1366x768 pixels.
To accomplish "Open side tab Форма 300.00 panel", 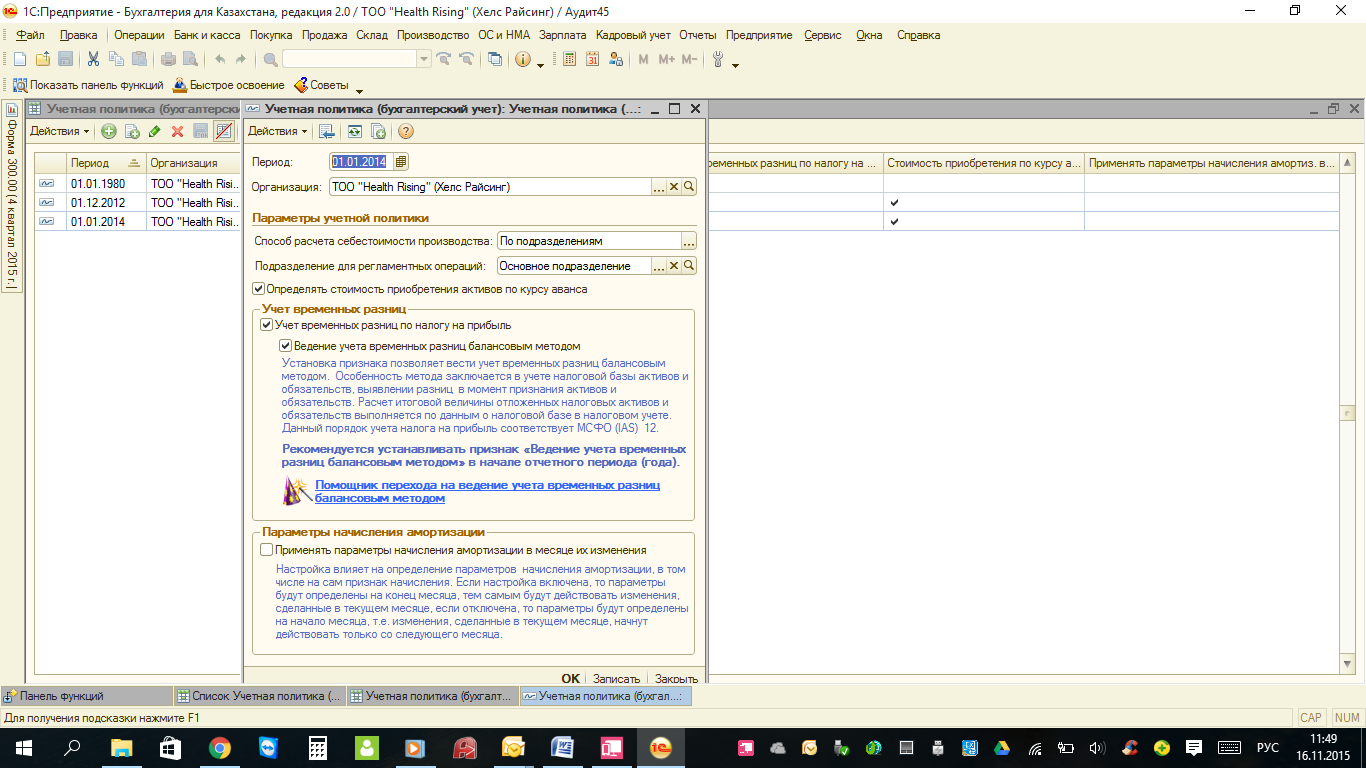I will (x=12, y=194).
